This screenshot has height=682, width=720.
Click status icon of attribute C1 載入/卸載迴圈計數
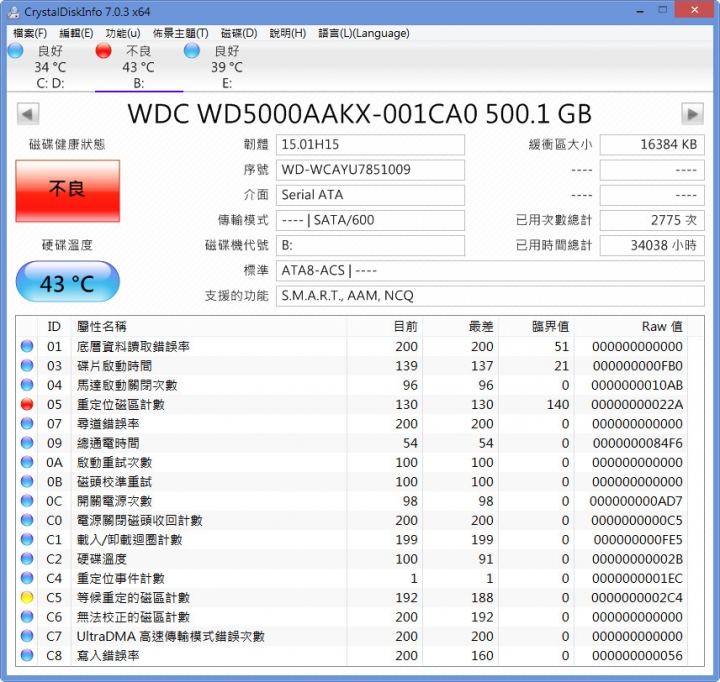(x=27, y=539)
